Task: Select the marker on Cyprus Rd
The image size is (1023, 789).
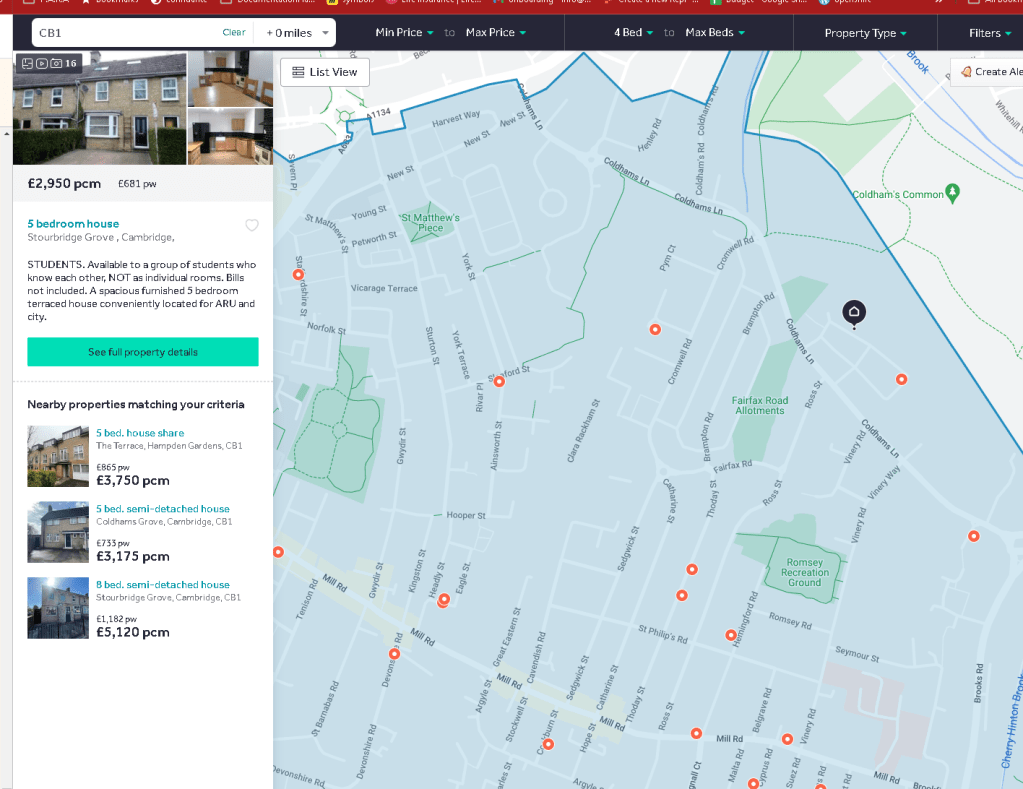Action: [754, 783]
